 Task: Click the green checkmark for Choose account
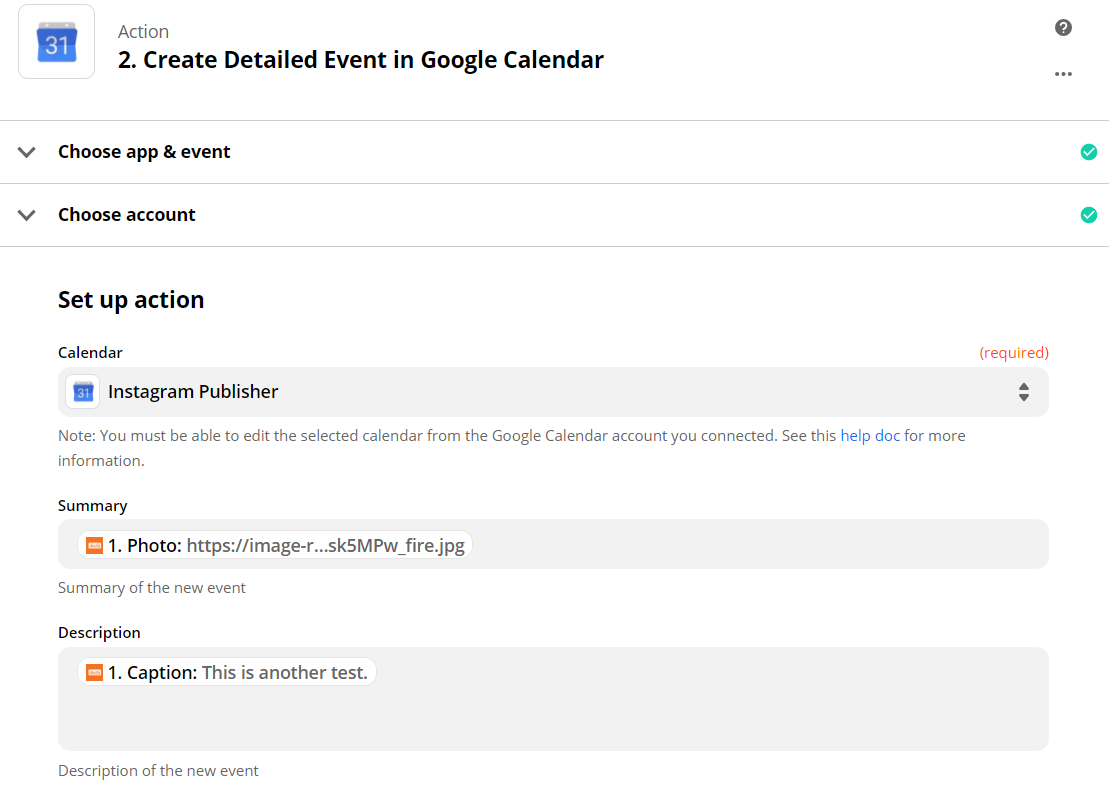click(1089, 215)
